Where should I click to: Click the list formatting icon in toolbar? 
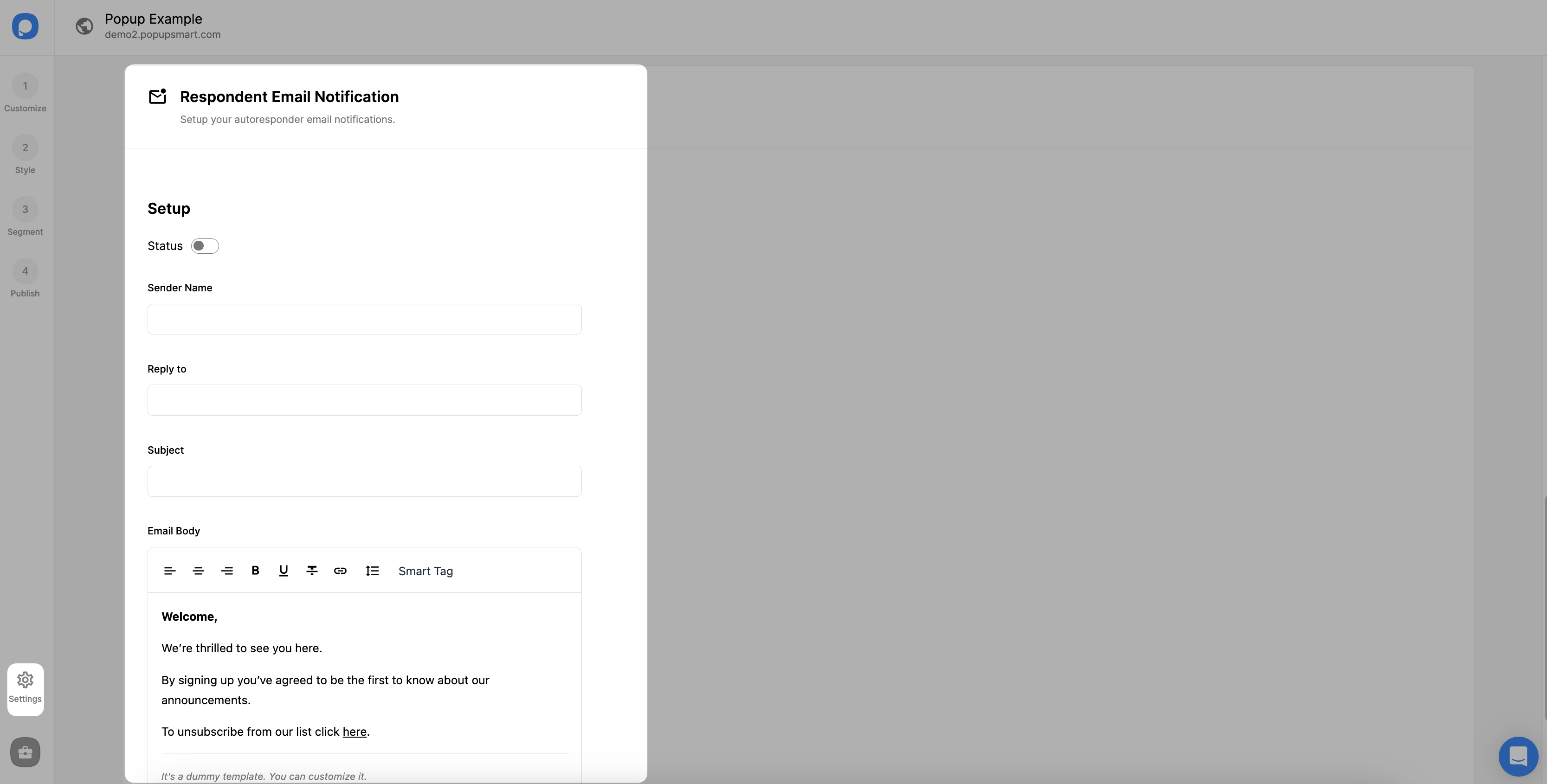click(371, 570)
